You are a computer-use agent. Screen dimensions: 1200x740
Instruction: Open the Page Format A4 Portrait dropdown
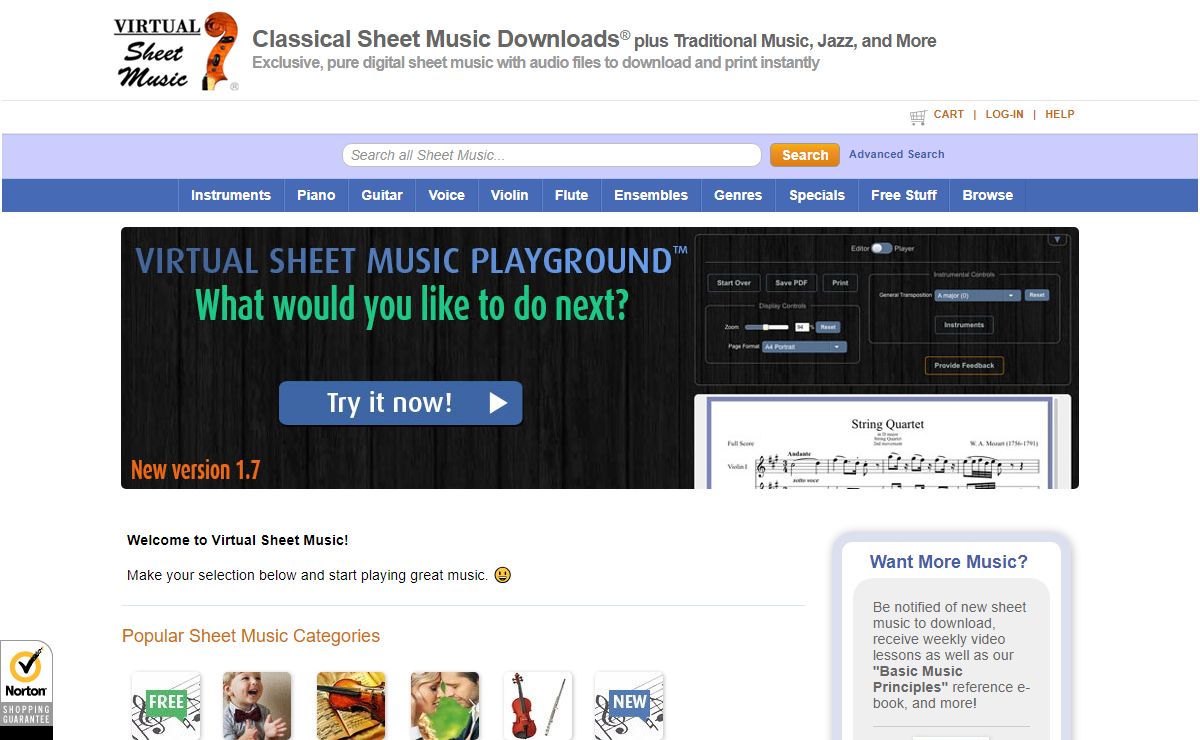point(804,347)
